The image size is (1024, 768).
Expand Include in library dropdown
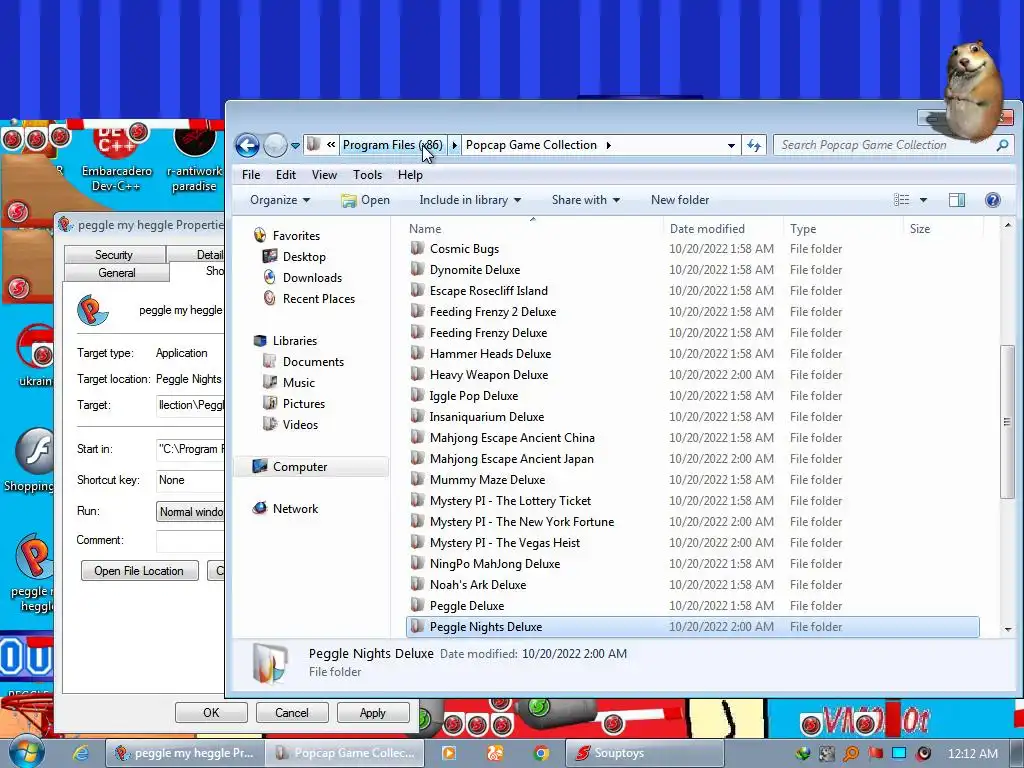[470, 200]
